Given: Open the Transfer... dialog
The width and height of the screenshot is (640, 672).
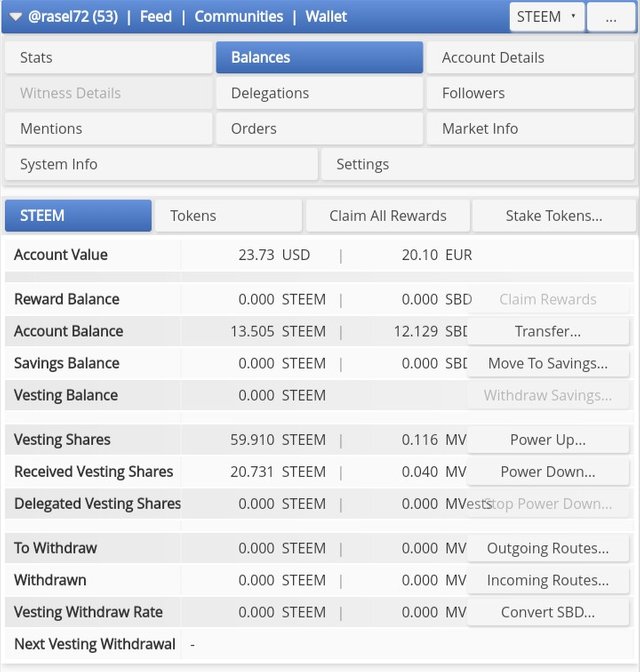Looking at the screenshot, I should [548, 331].
